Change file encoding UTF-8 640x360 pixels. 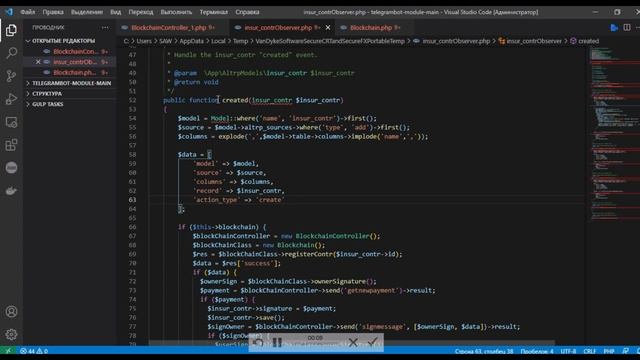click(568, 351)
